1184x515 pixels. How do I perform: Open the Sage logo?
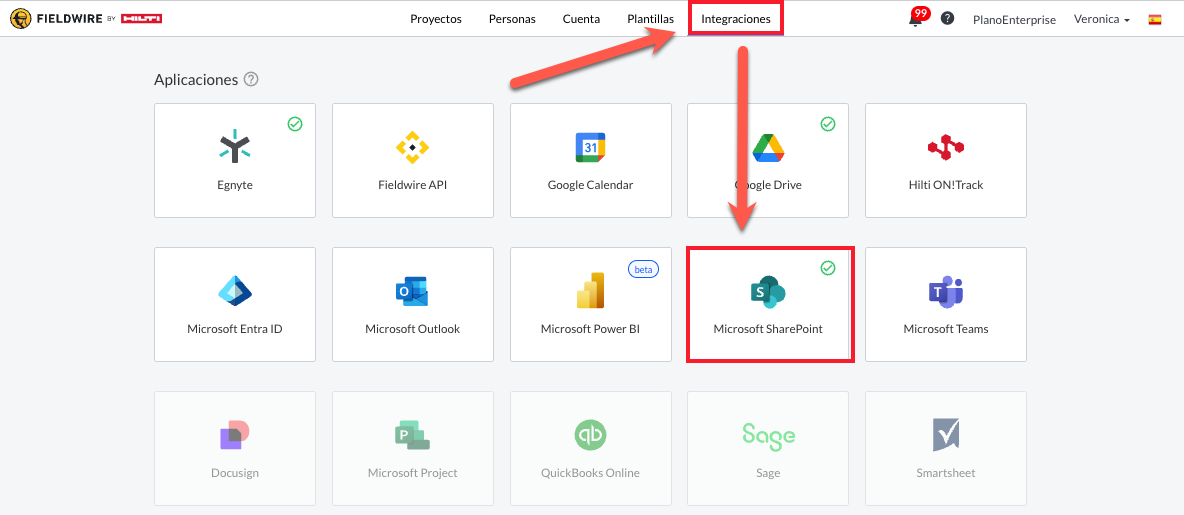tap(768, 434)
